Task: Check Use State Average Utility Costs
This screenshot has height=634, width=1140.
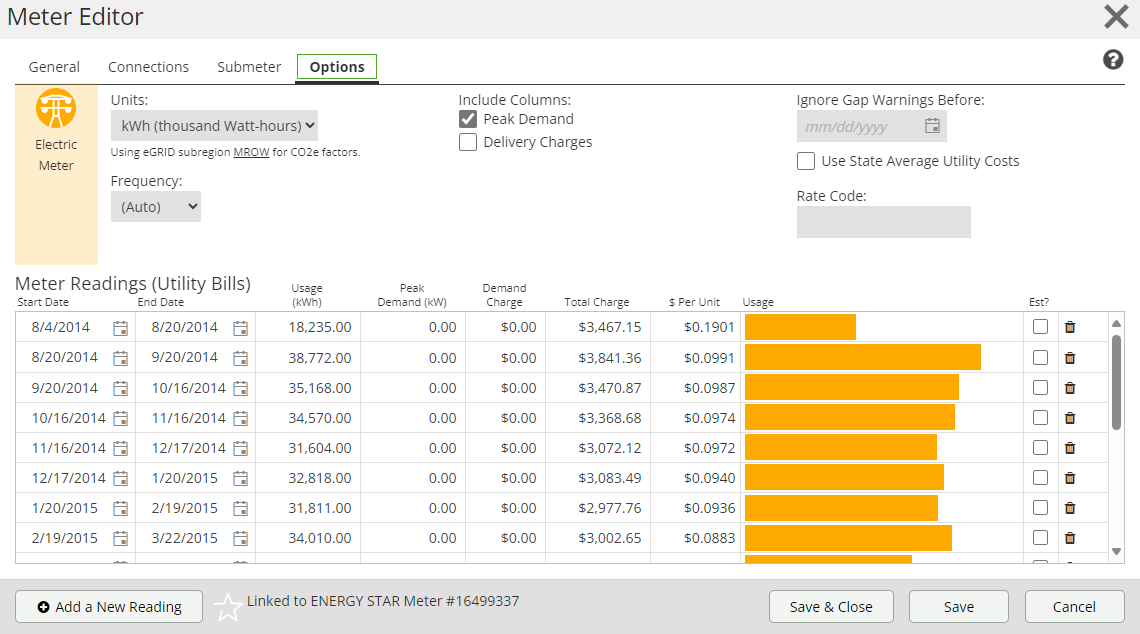Action: tap(806, 161)
